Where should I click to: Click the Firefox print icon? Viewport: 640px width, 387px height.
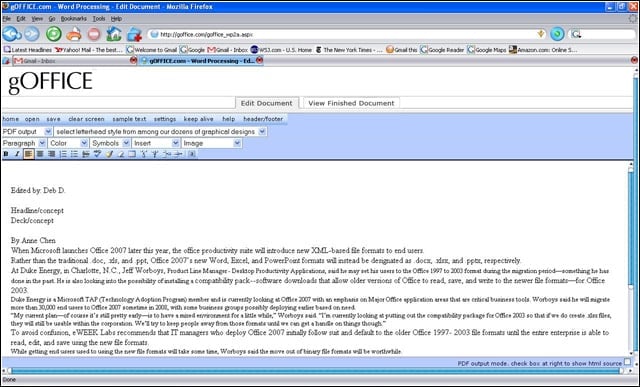coord(74,34)
